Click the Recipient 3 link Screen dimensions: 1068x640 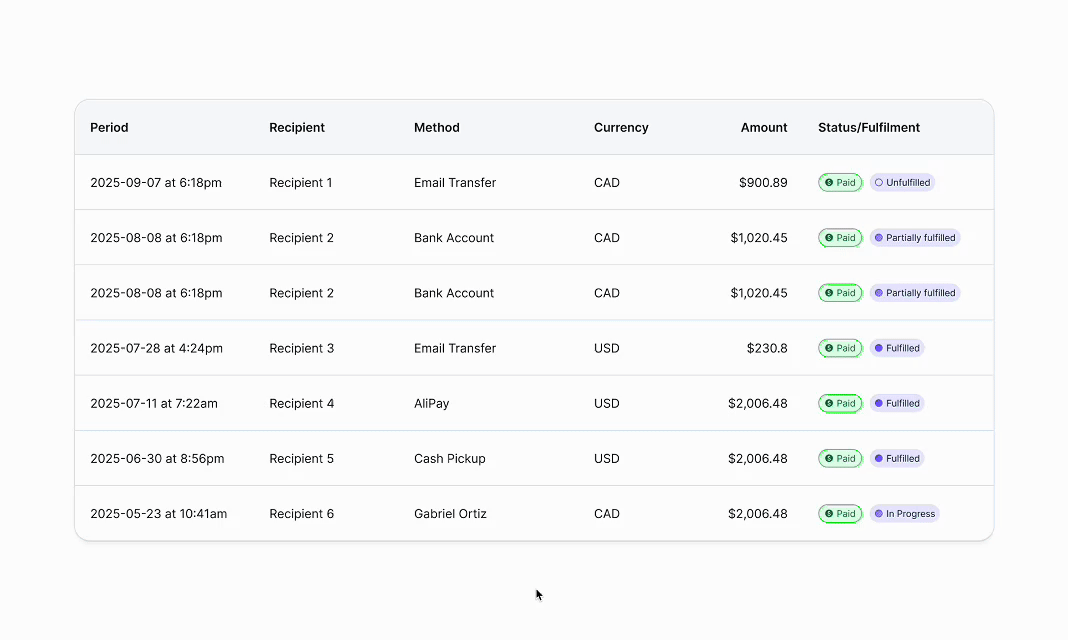click(x=301, y=348)
